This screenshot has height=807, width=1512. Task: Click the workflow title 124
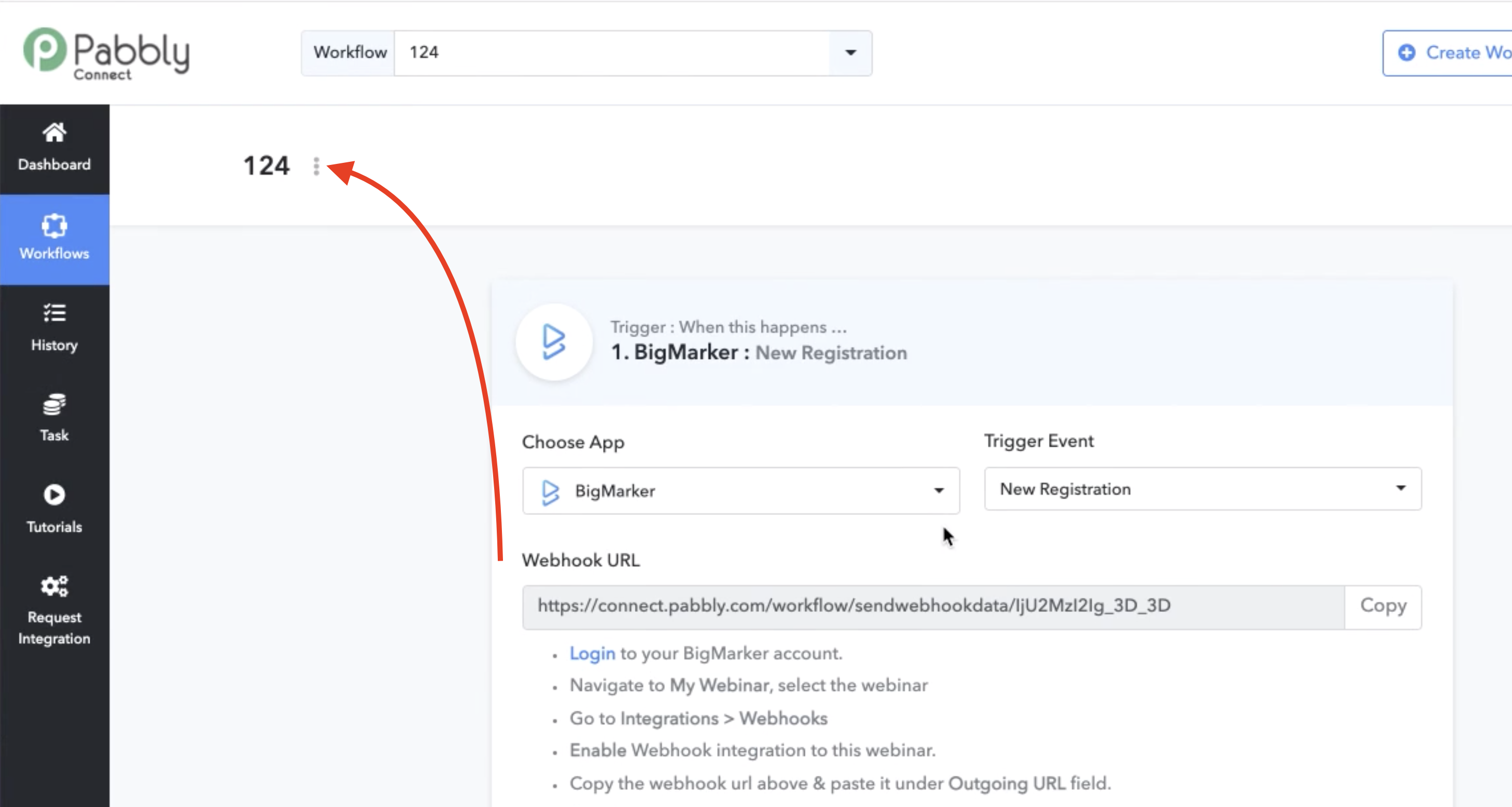(267, 165)
